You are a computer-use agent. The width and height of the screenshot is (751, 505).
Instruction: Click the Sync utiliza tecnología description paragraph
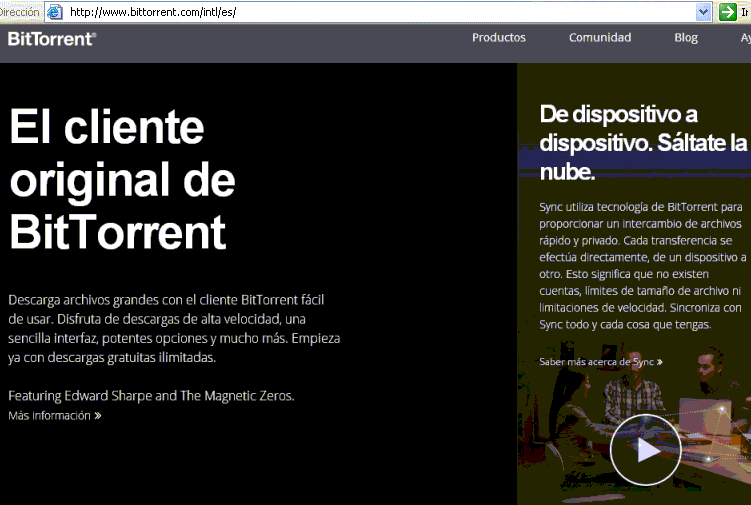point(642,265)
